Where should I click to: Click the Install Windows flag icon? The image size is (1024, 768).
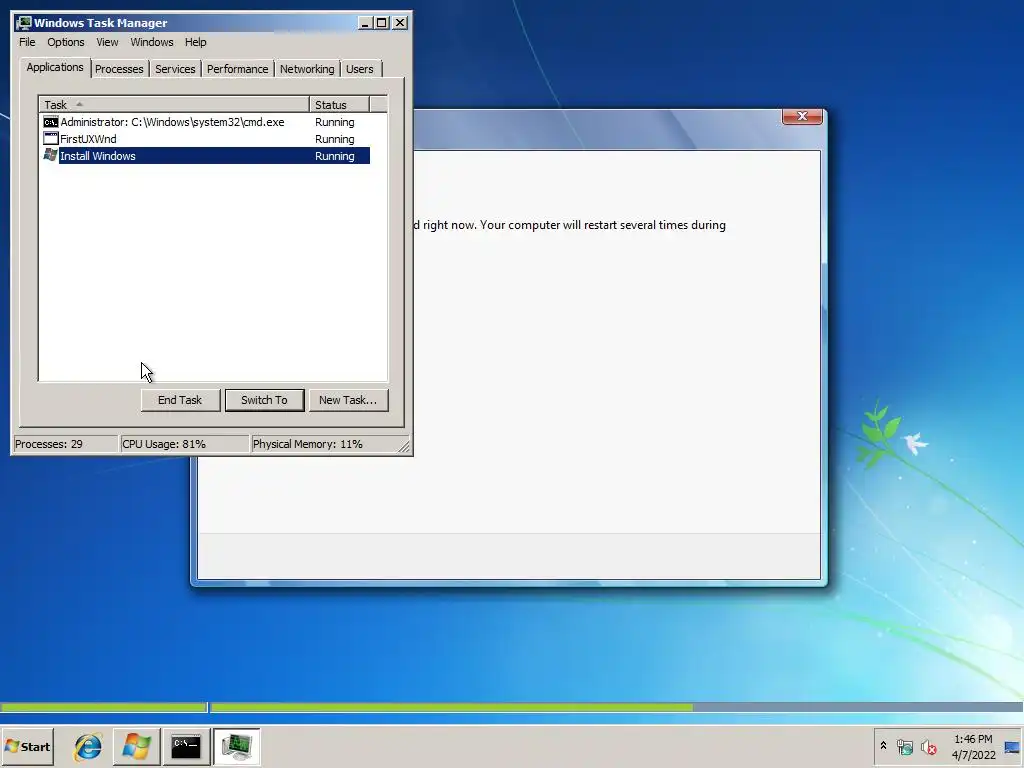point(50,155)
